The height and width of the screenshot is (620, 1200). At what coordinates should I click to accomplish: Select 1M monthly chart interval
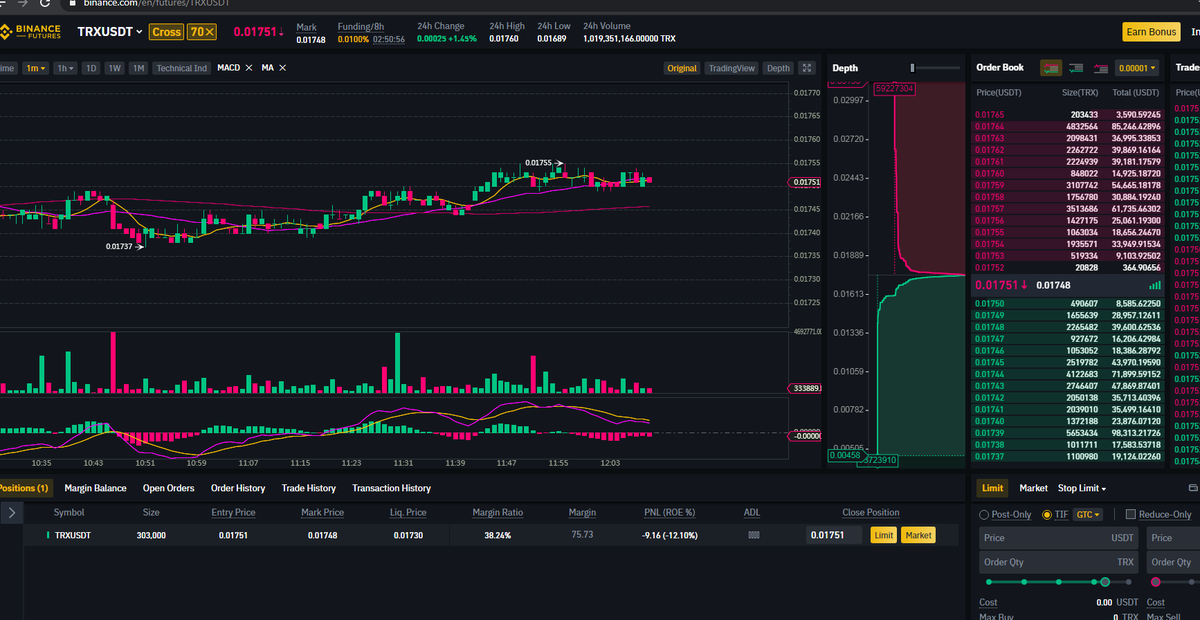click(138, 68)
